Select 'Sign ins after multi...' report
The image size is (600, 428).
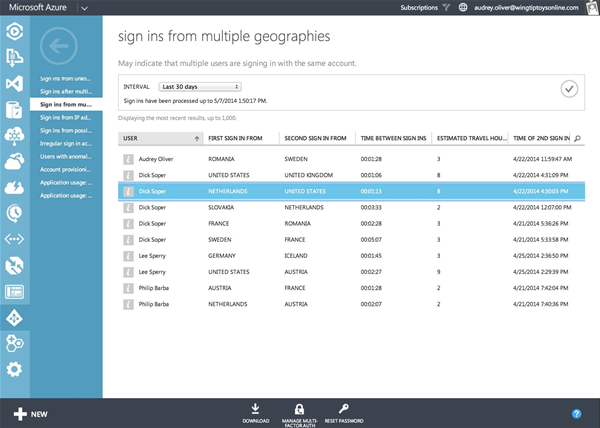click(x=66, y=92)
